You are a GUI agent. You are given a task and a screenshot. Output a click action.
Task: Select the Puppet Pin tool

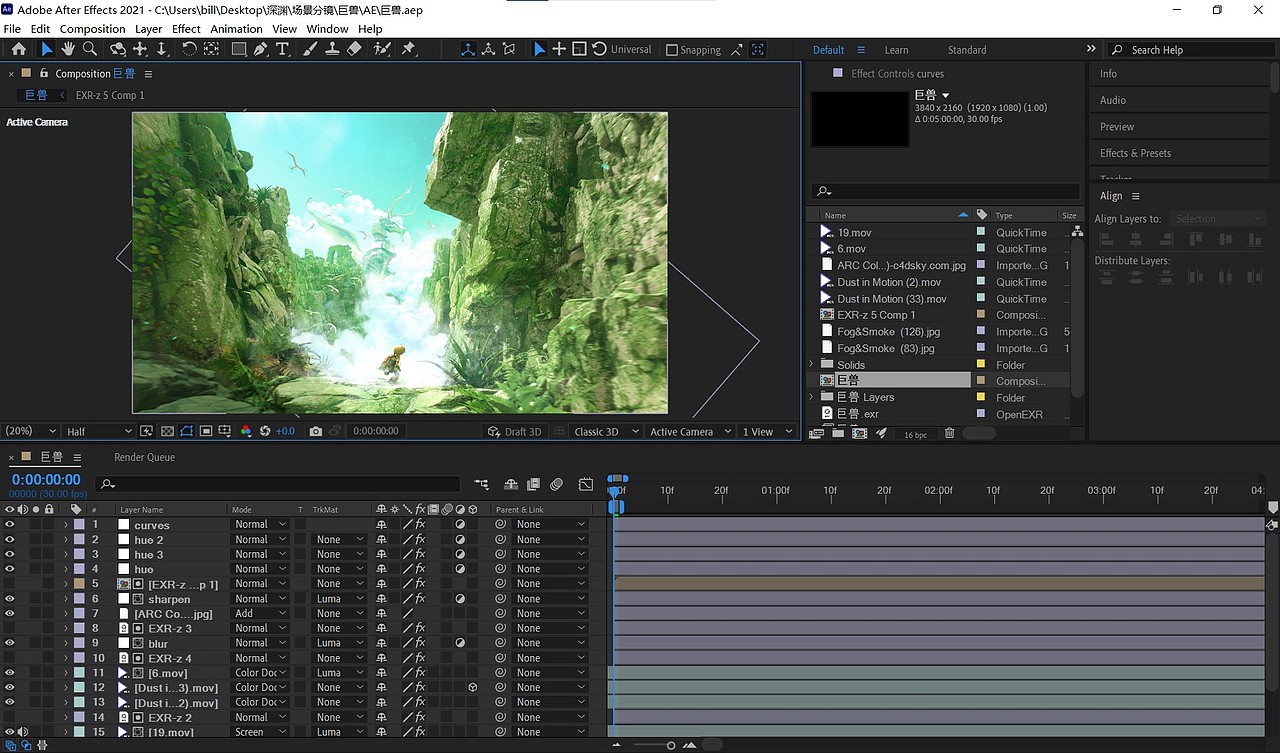coord(408,49)
